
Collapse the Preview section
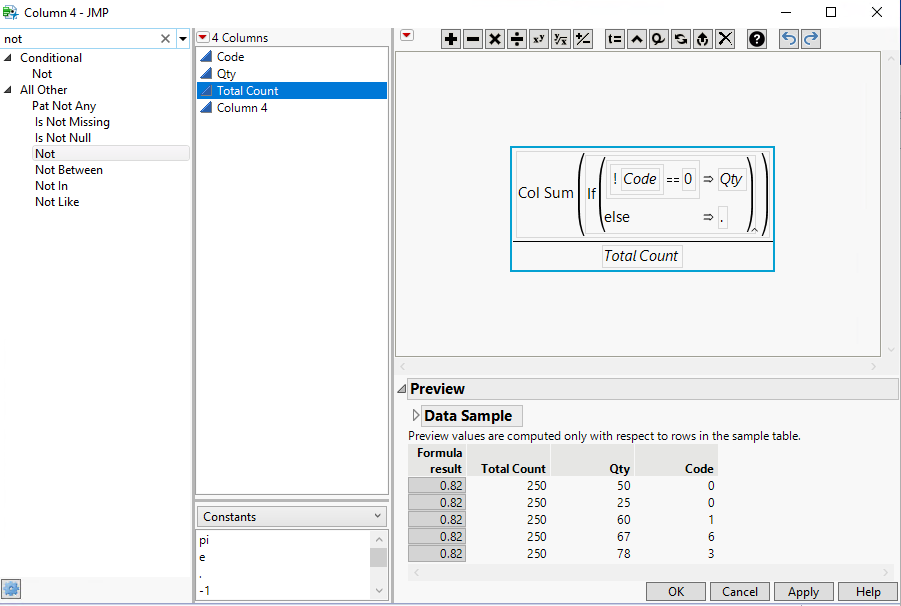point(402,389)
